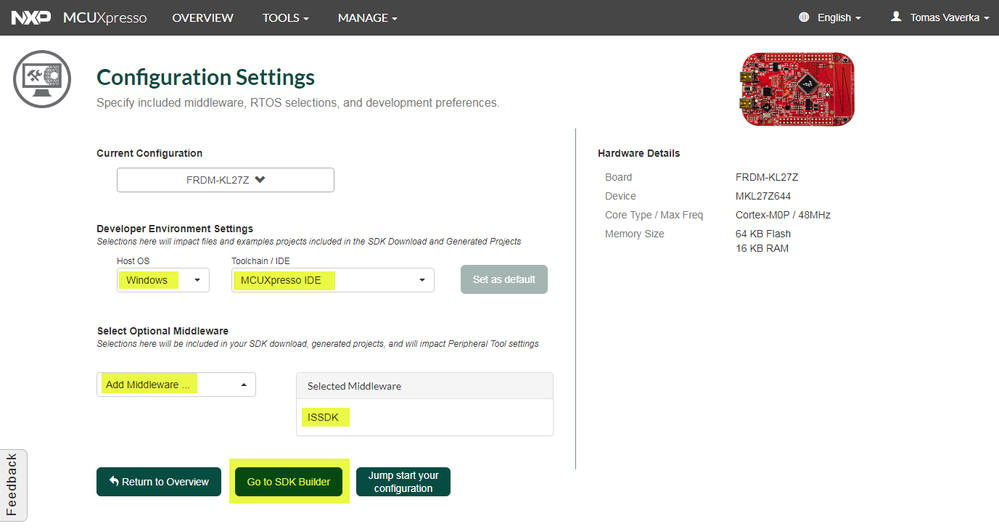This screenshot has width=999, height=529.
Task: Click the Set as default button
Action: click(x=504, y=279)
